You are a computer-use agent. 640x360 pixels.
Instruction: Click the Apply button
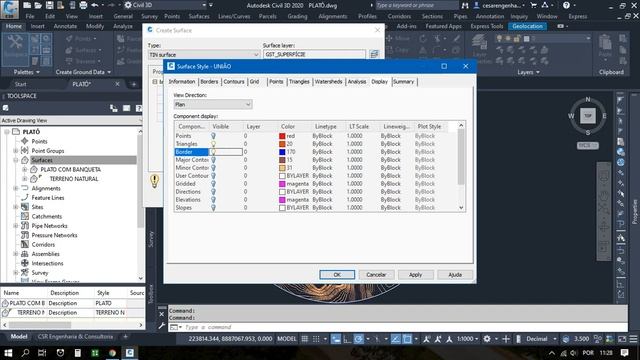coord(416,275)
